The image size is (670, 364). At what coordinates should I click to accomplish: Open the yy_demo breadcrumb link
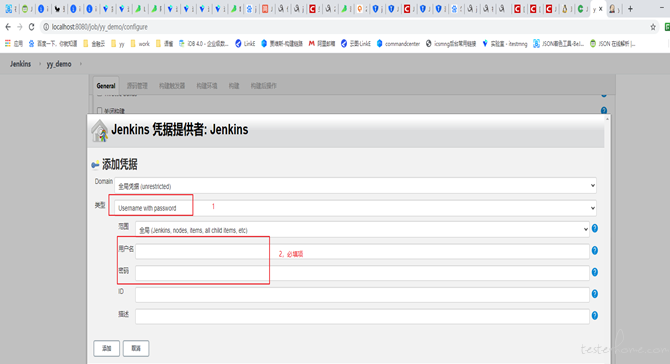(59, 64)
